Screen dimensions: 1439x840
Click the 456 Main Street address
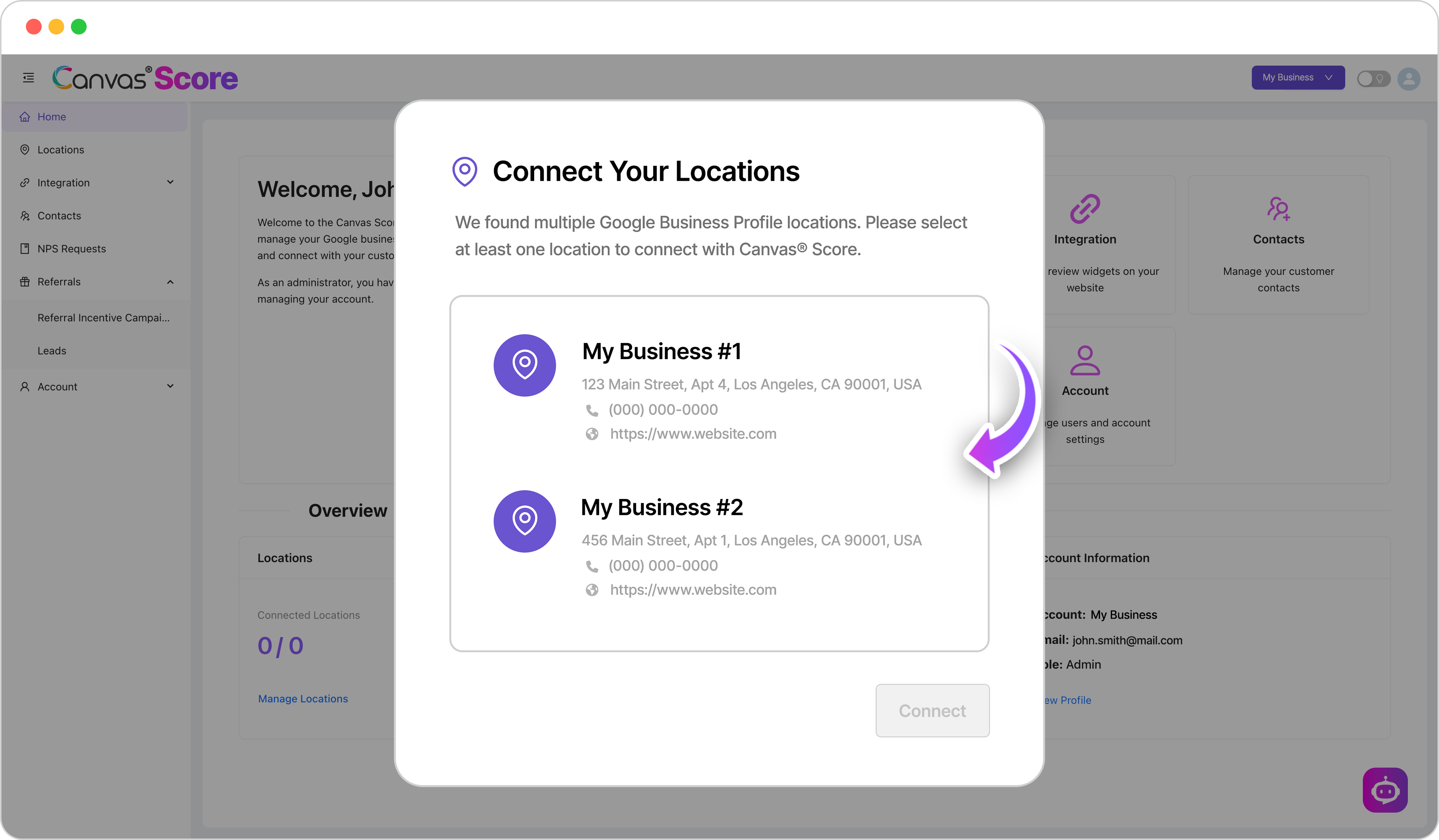(x=751, y=540)
